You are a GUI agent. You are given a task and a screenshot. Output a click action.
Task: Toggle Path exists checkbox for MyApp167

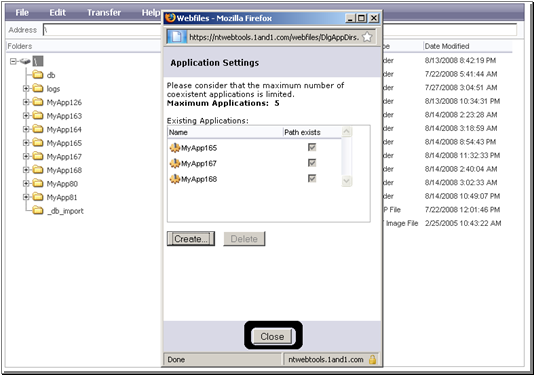(312, 163)
